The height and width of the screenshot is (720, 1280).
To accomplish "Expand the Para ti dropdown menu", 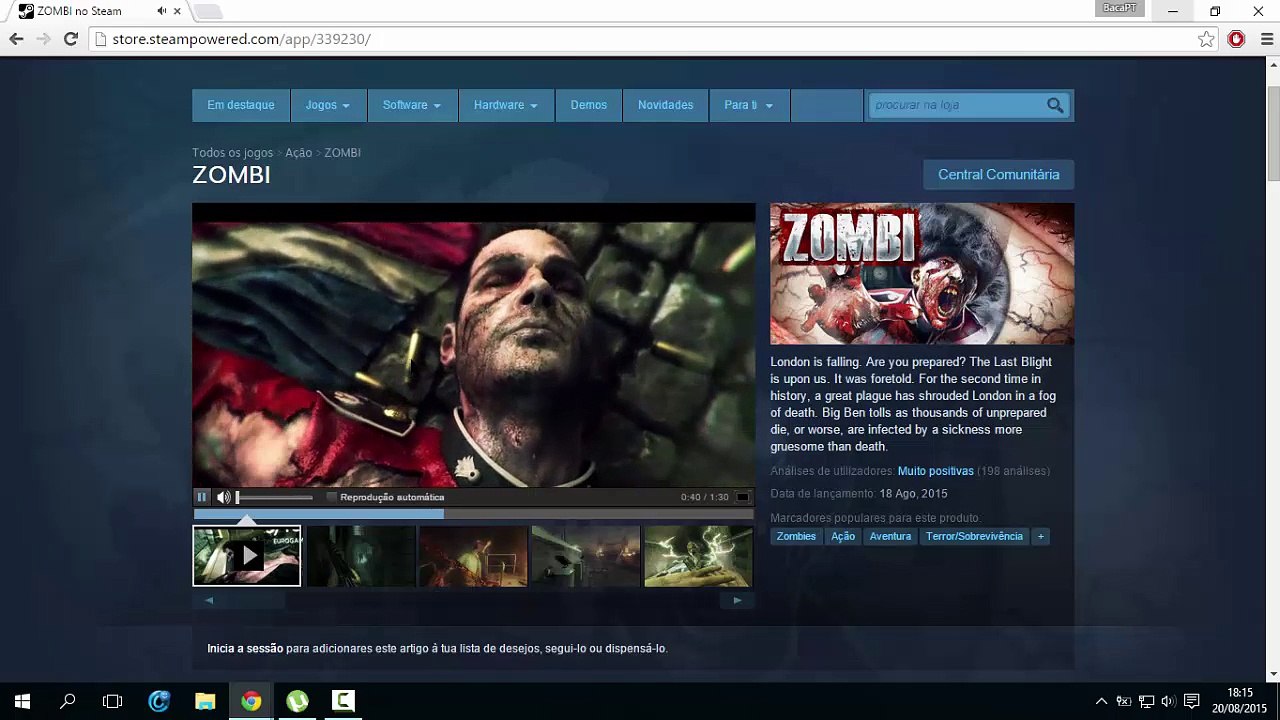I will pos(749,105).
